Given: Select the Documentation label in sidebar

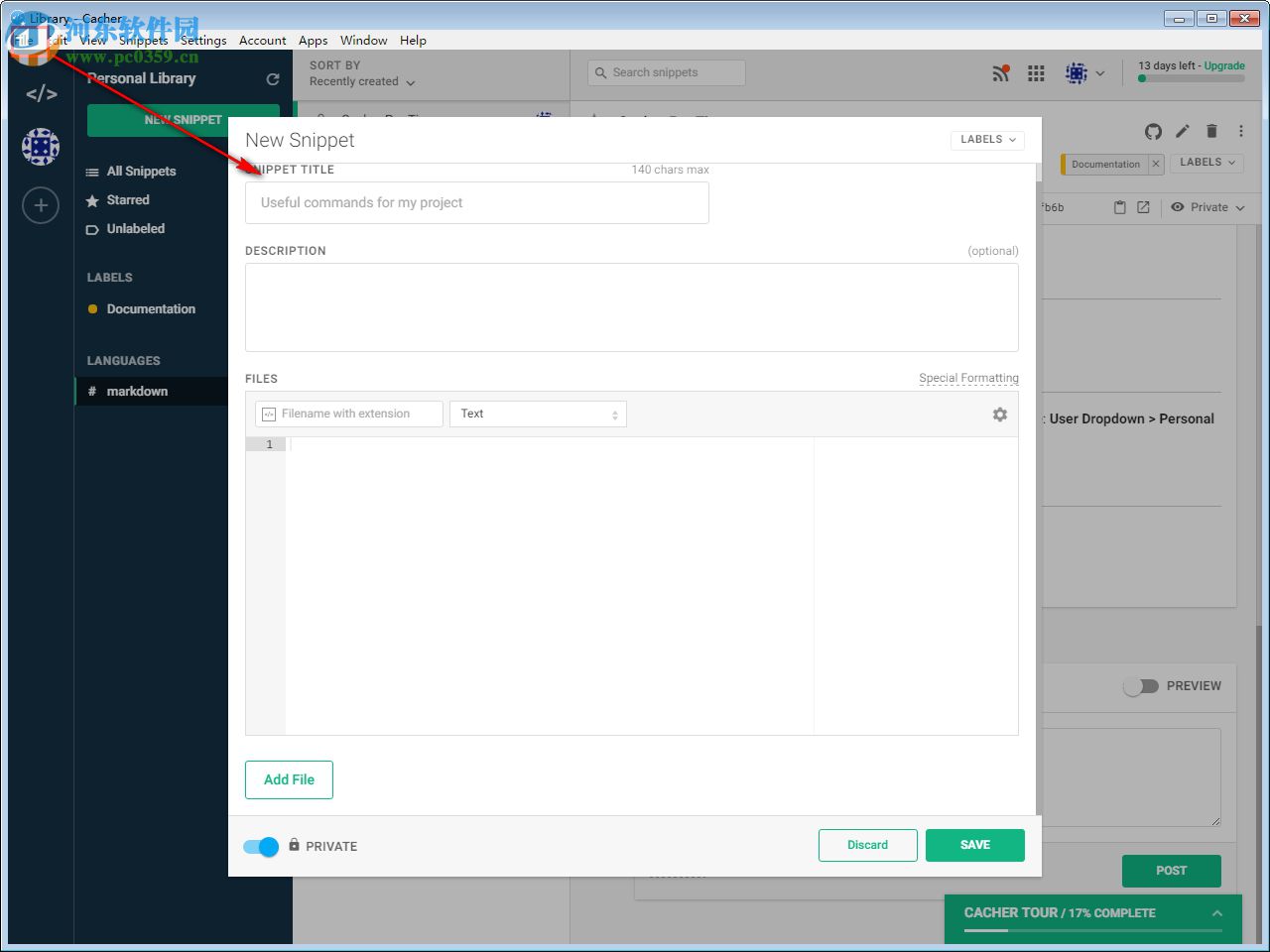Looking at the screenshot, I should [x=151, y=309].
